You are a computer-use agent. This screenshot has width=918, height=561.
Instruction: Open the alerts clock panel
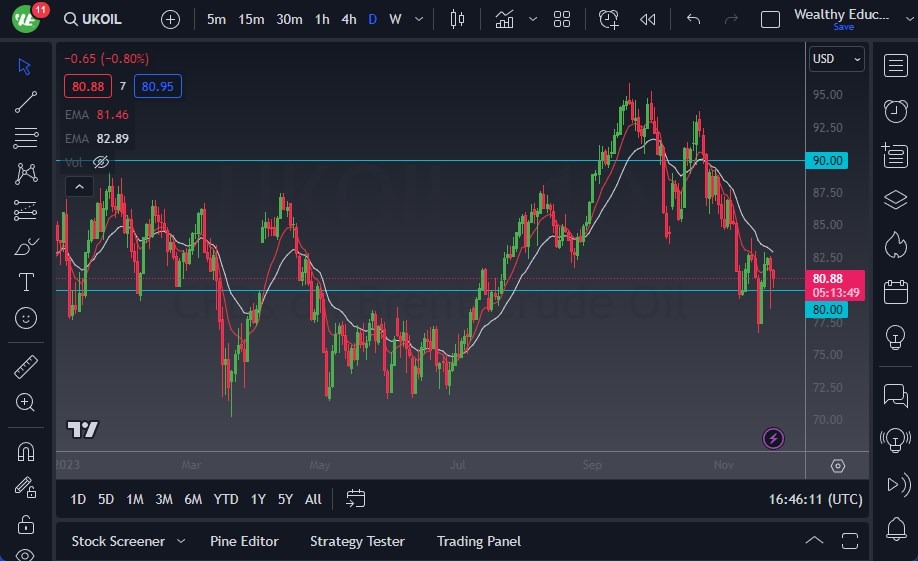pos(895,111)
